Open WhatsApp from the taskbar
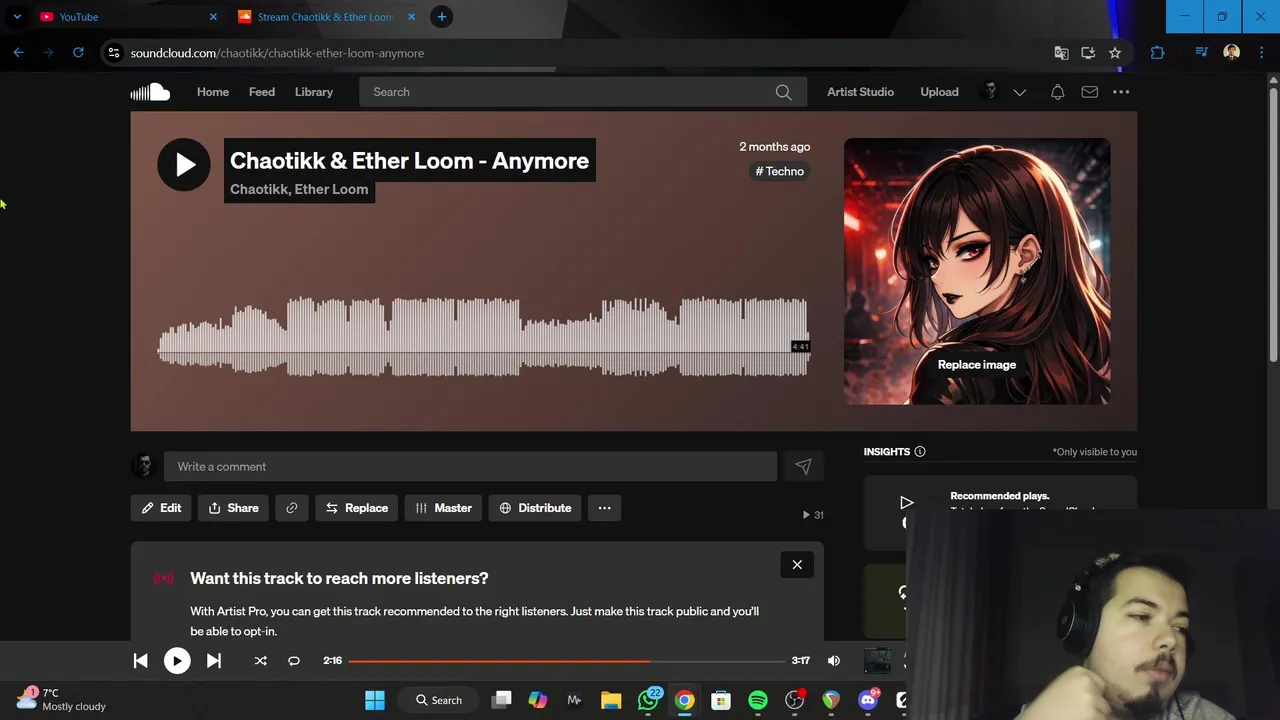This screenshot has height=720, width=1280. click(648, 700)
